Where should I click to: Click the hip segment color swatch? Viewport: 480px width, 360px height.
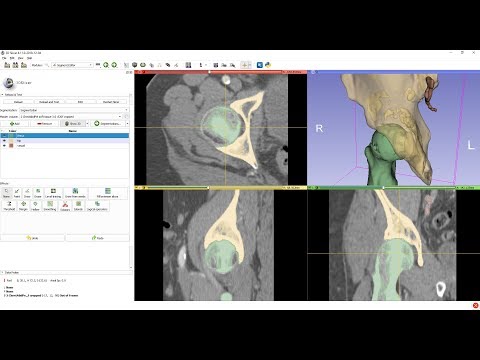(x=11, y=141)
